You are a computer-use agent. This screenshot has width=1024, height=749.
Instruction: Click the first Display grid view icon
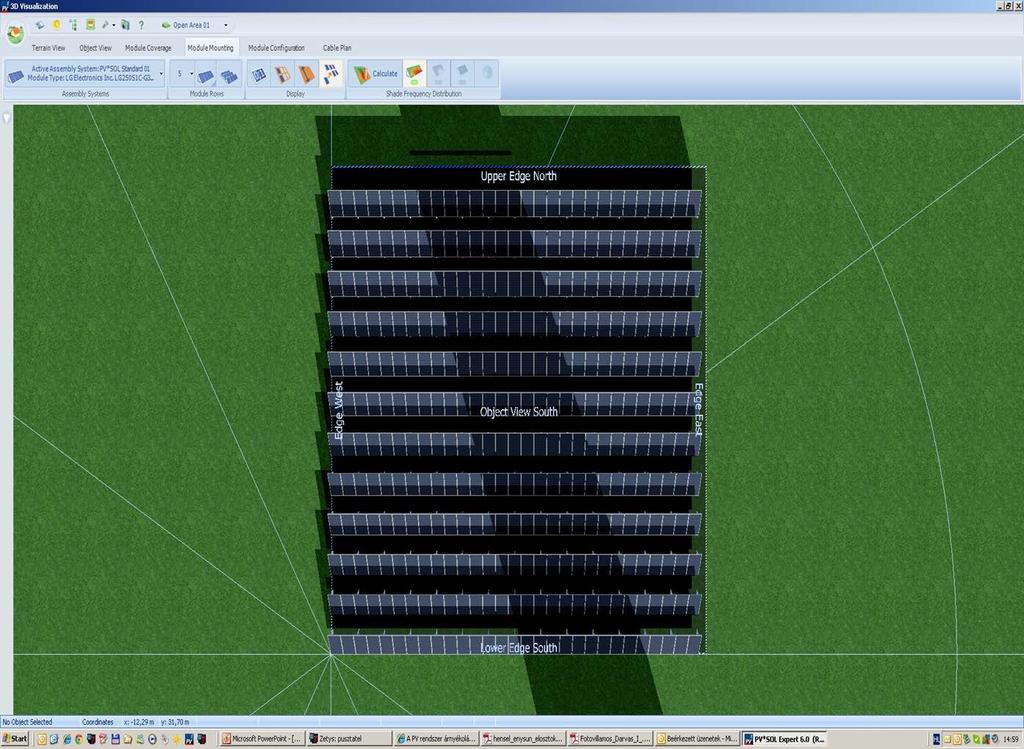click(259, 74)
